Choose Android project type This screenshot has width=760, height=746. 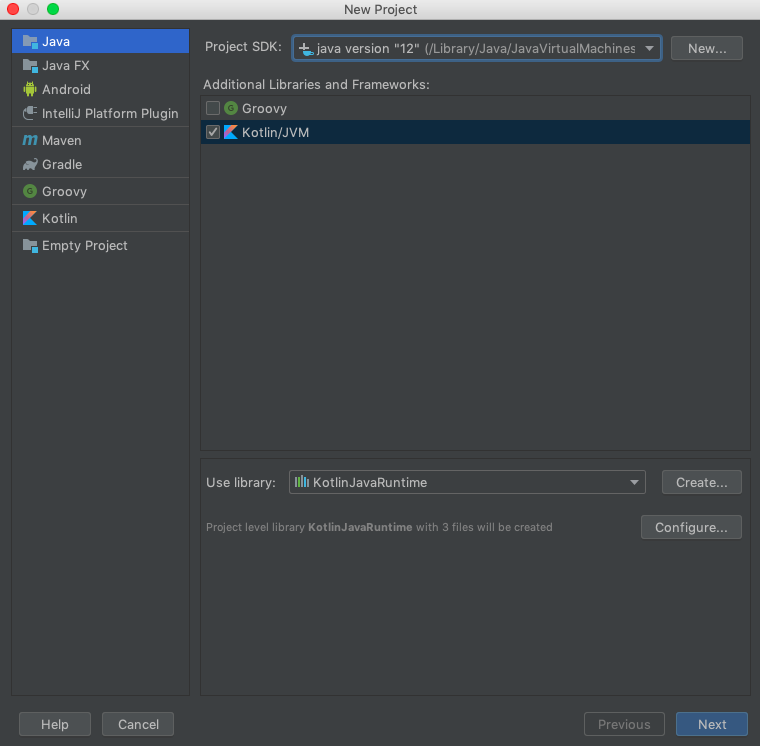point(66,89)
